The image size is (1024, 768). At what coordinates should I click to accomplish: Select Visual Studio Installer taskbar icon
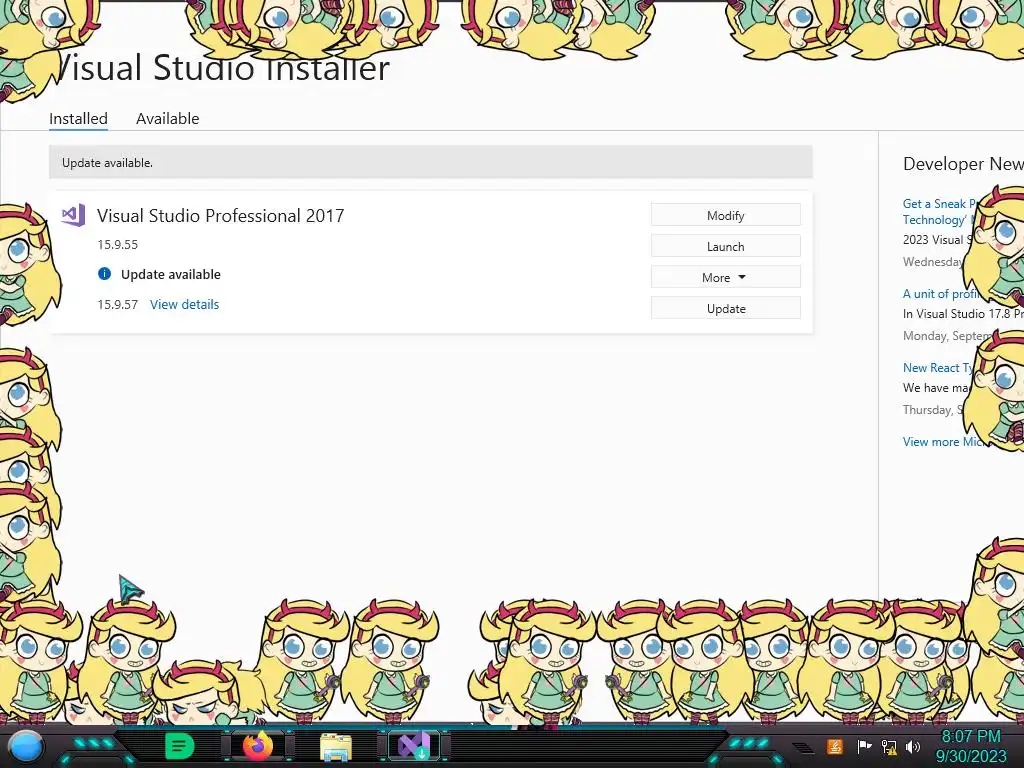click(414, 746)
